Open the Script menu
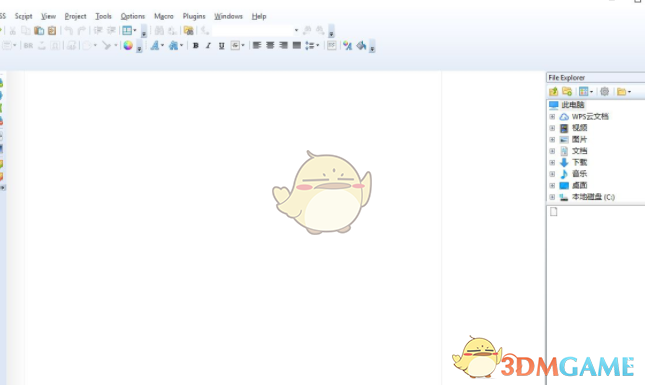This screenshot has width=645, height=385. click(x=23, y=16)
